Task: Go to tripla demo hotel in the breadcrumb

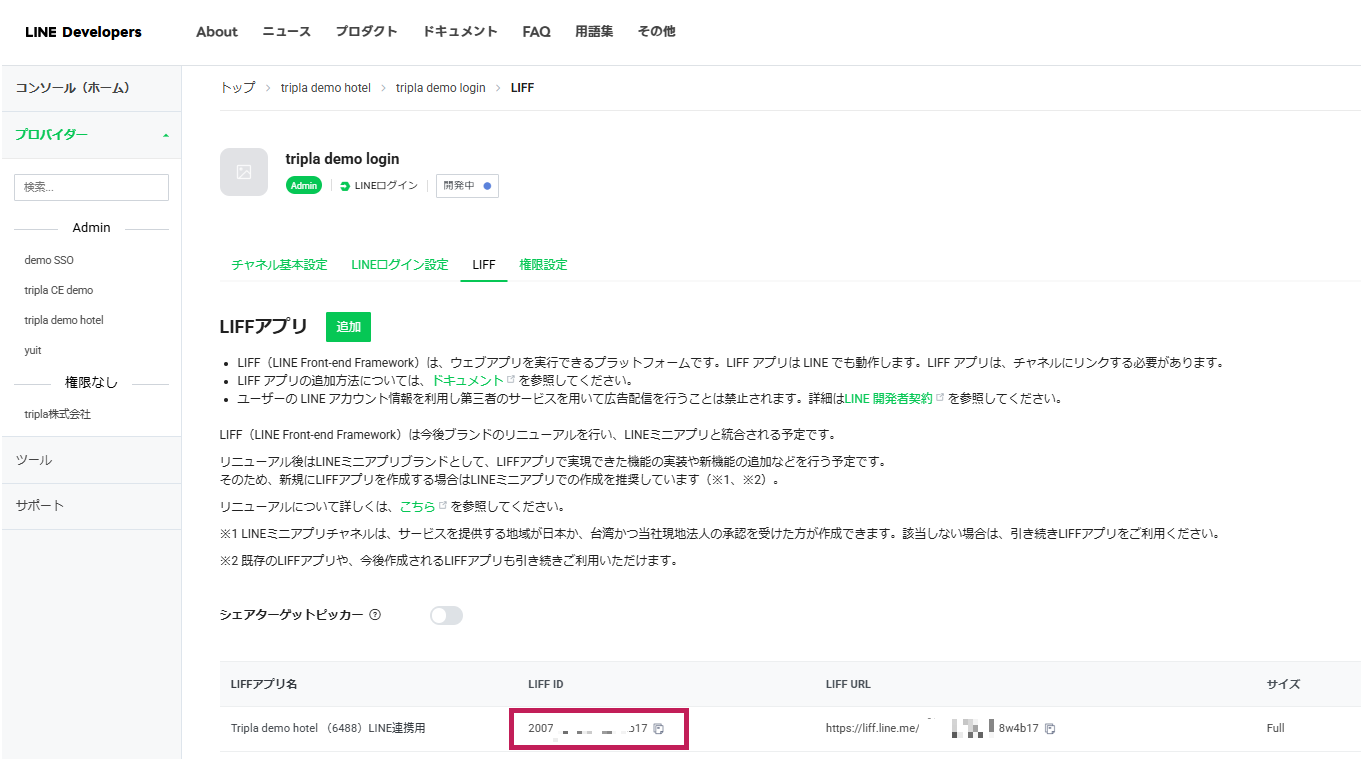Action: coord(326,88)
